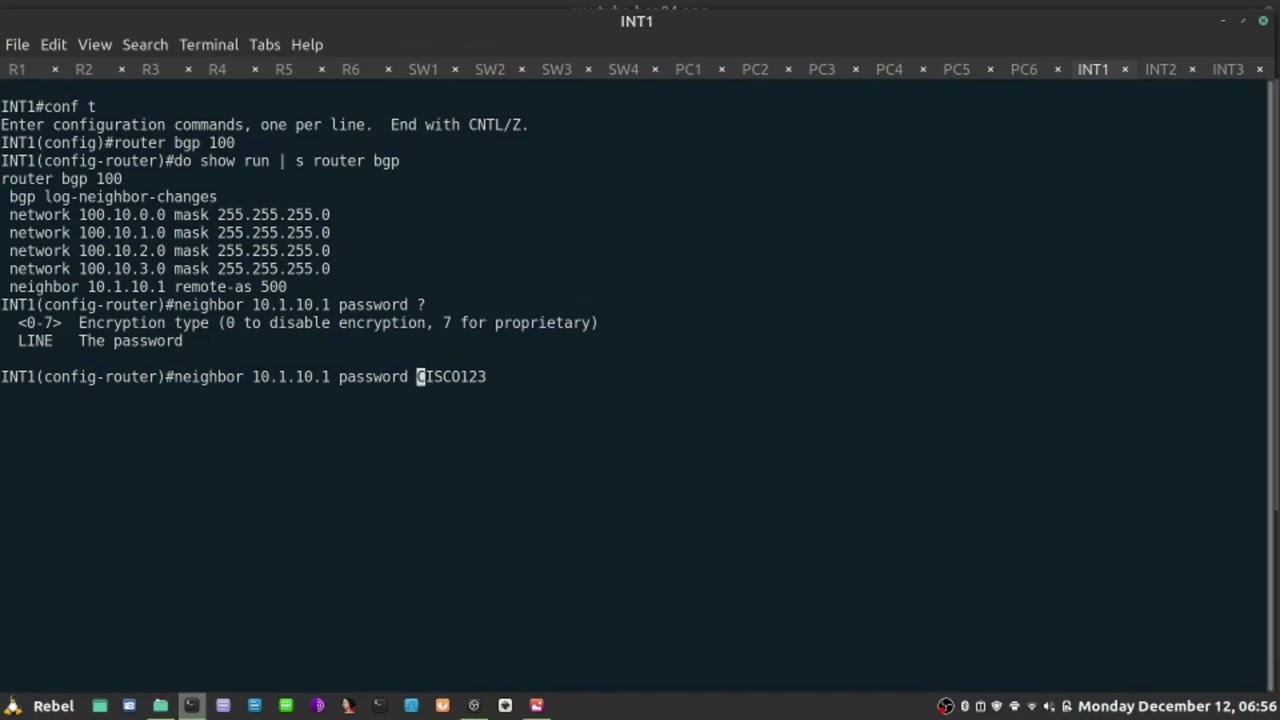Image resolution: width=1280 pixels, height=720 pixels.
Task: Open the File menu
Action: [17, 45]
